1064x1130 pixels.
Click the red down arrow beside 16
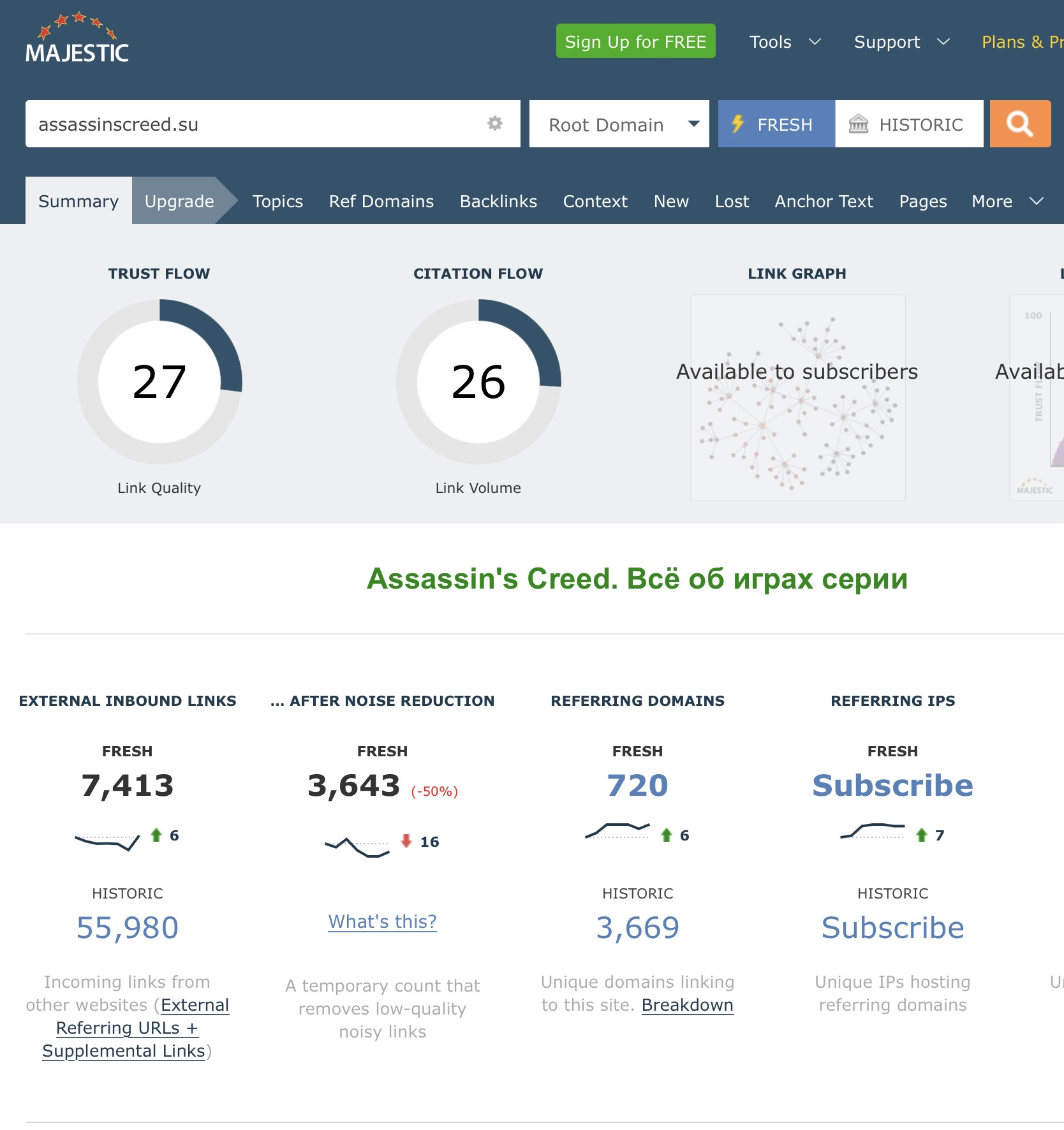point(406,841)
